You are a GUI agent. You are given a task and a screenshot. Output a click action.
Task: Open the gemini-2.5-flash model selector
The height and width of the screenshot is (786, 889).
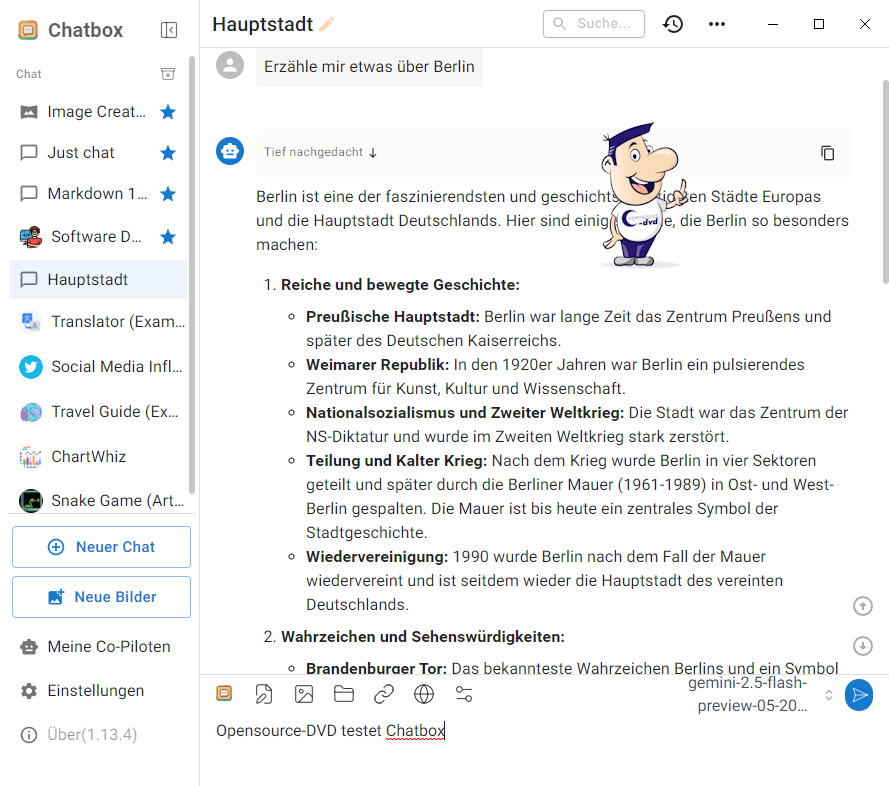pos(762,694)
